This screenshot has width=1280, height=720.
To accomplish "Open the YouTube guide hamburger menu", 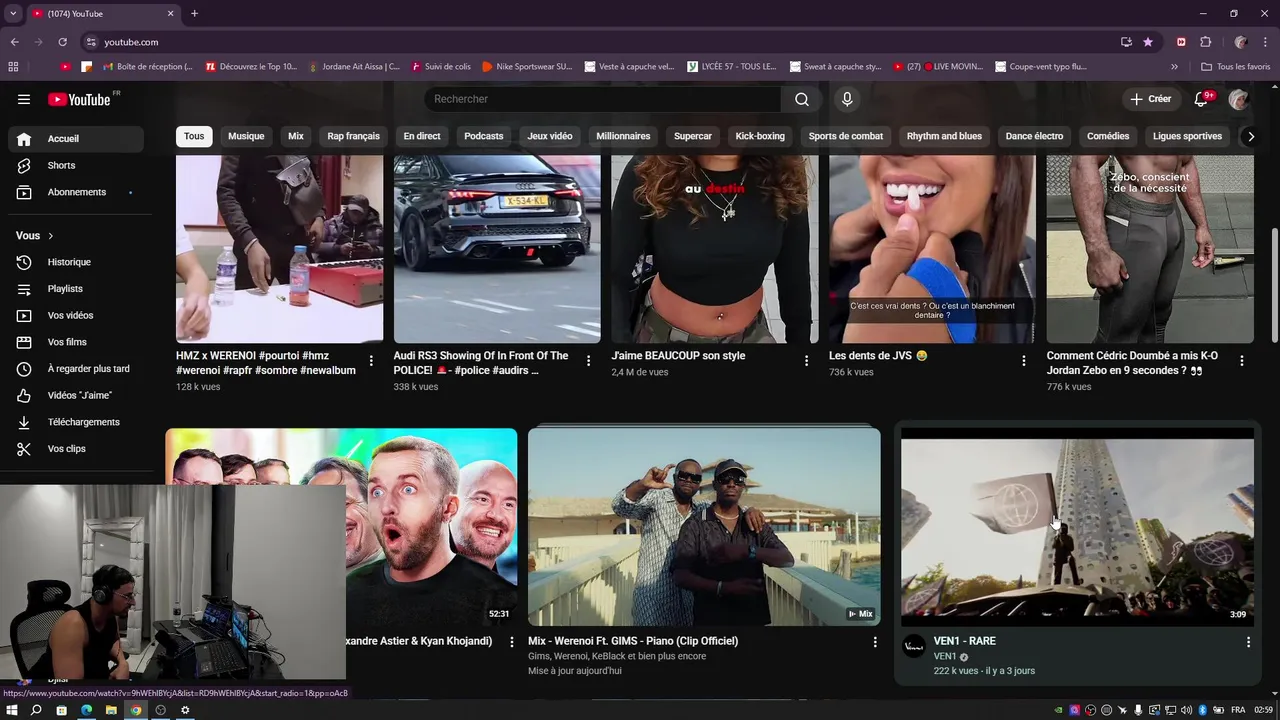I will [24, 99].
